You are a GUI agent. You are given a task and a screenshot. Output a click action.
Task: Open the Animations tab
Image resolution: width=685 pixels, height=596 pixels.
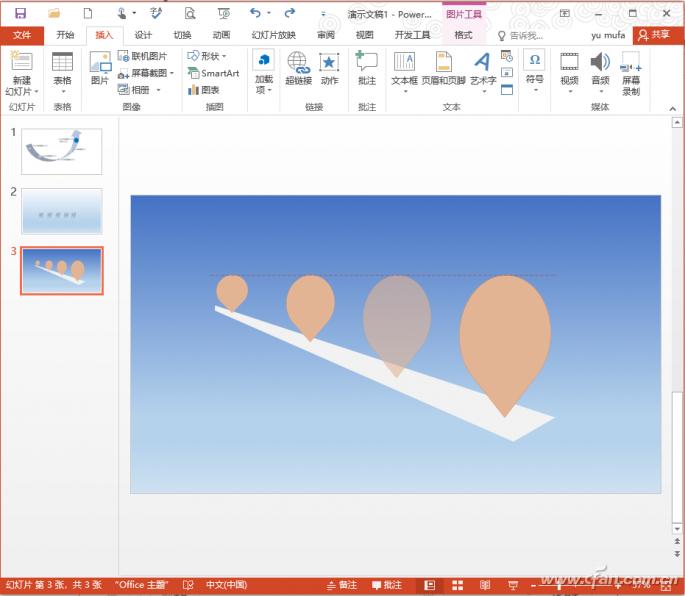point(221,35)
